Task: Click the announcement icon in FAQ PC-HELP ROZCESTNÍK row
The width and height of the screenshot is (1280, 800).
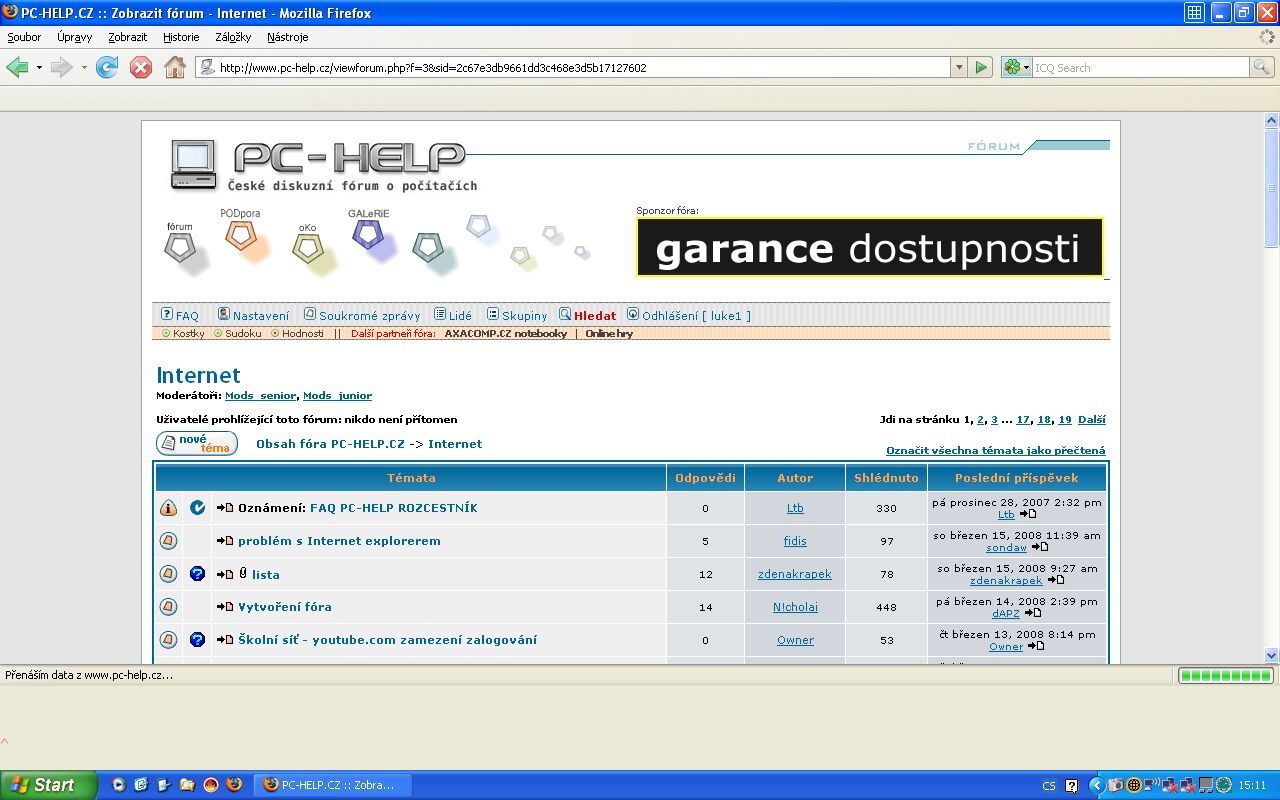Action: [168, 508]
